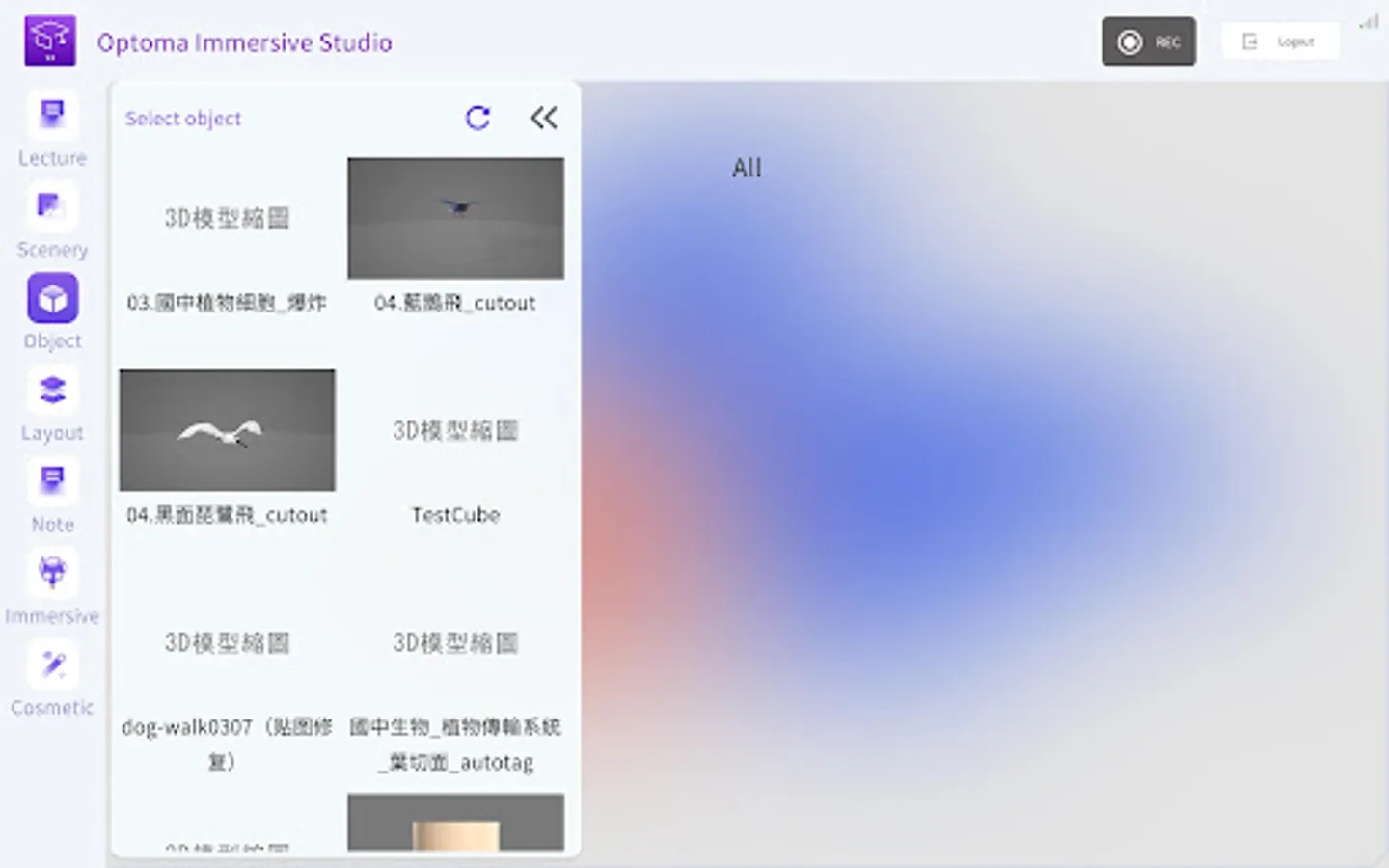Expand the All category header

coord(745,167)
